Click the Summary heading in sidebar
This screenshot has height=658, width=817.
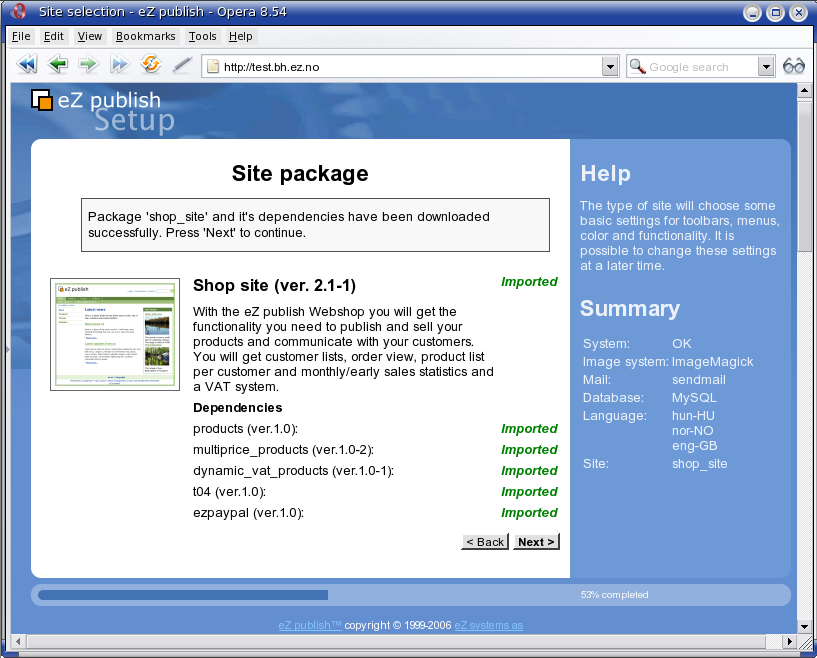click(x=630, y=308)
